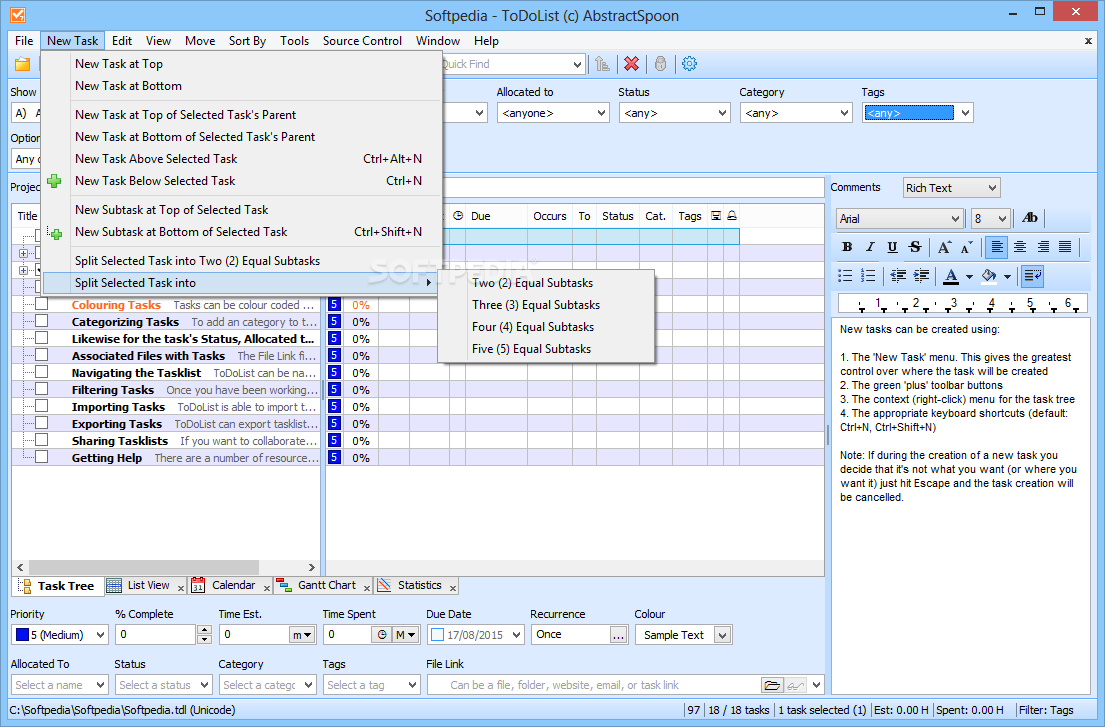Select Five (5) Equal Subtasks

(531, 349)
